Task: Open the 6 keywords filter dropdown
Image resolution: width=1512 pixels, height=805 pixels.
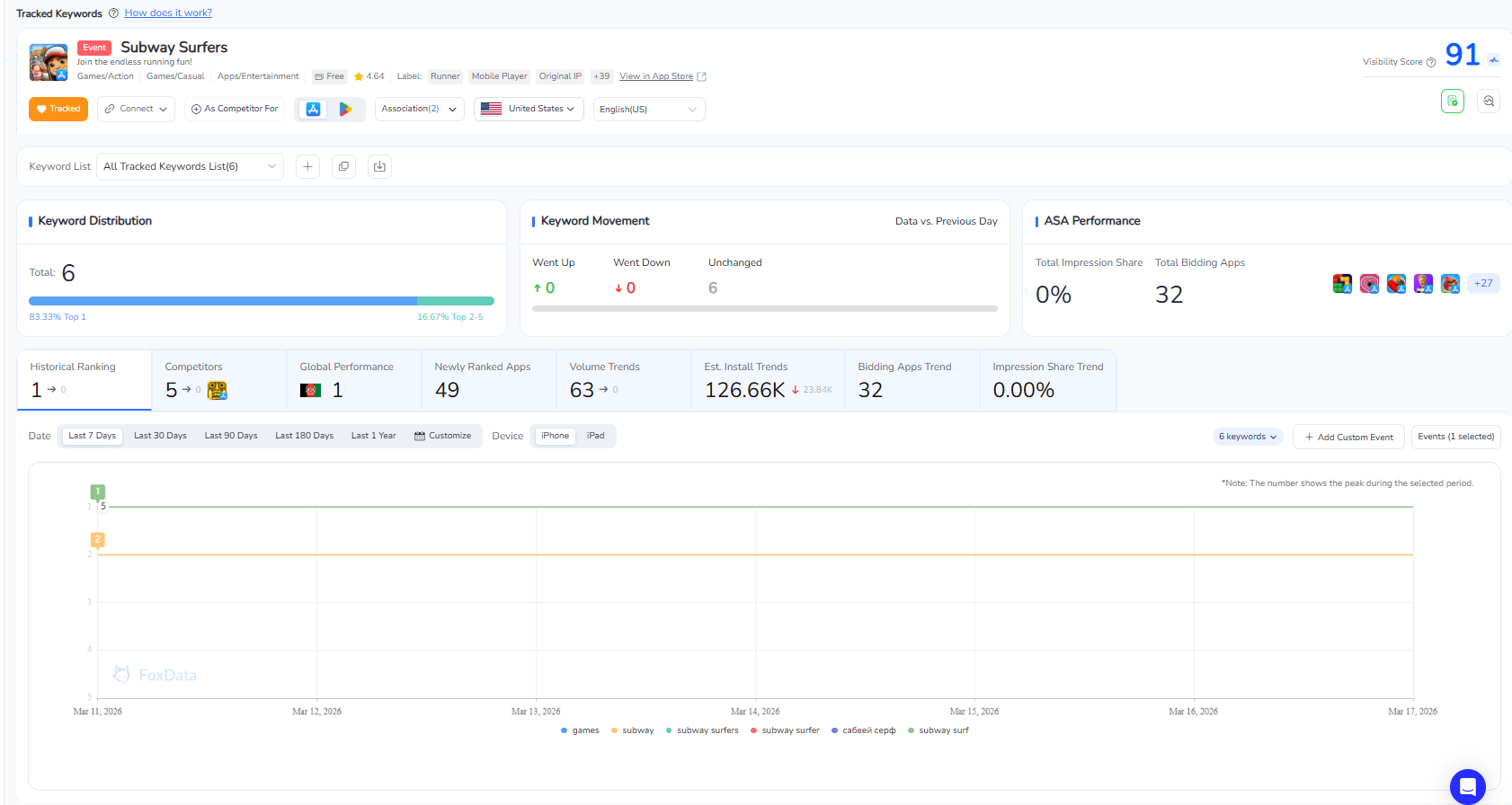Action: point(1247,437)
